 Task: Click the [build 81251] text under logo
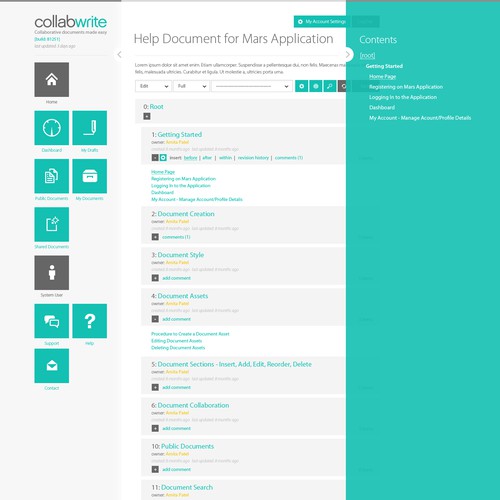(47, 39)
